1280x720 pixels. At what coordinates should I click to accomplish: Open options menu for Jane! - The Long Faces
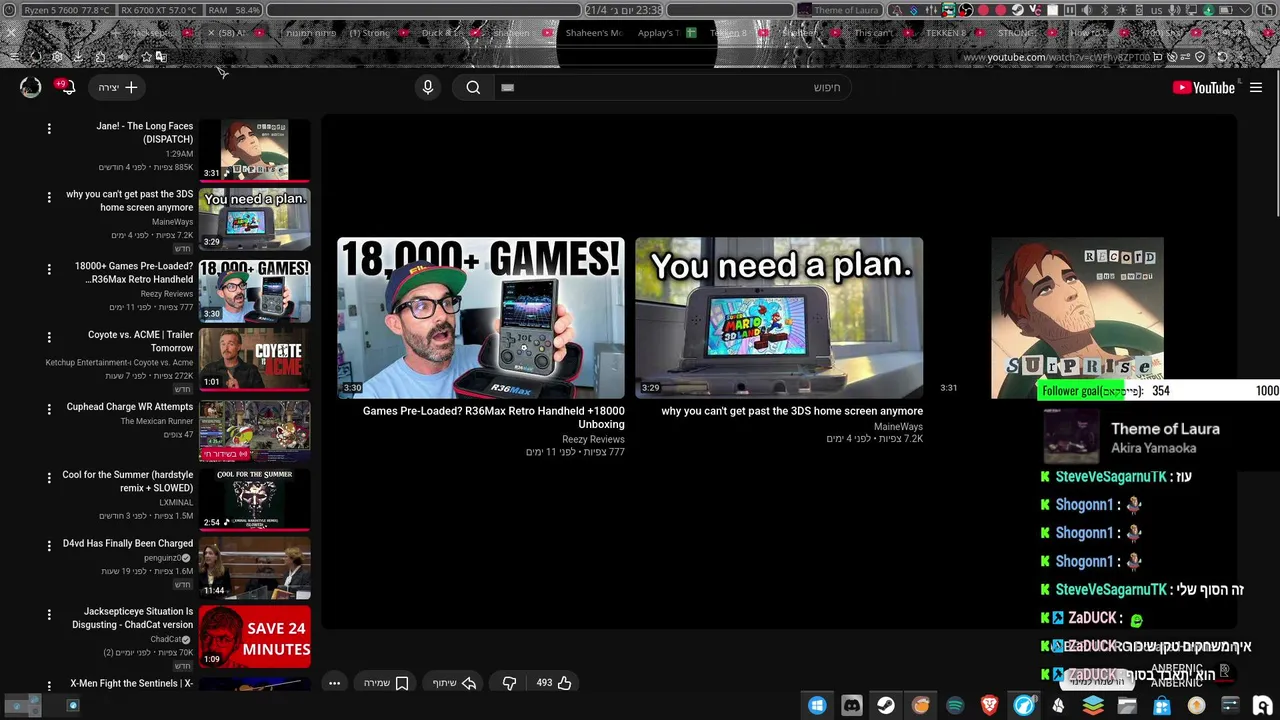click(x=48, y=128)
